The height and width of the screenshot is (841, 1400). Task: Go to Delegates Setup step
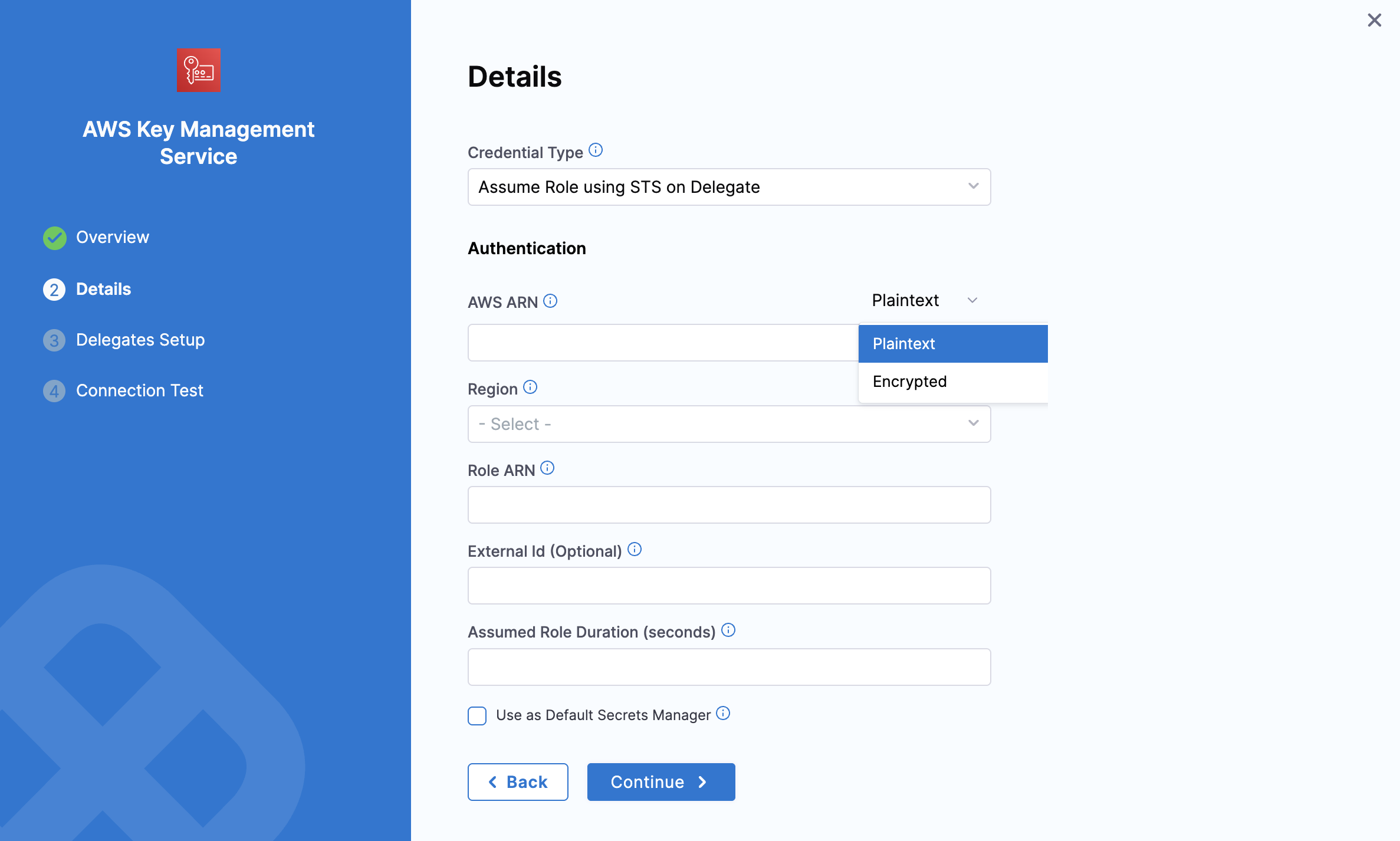pos(140,340)
